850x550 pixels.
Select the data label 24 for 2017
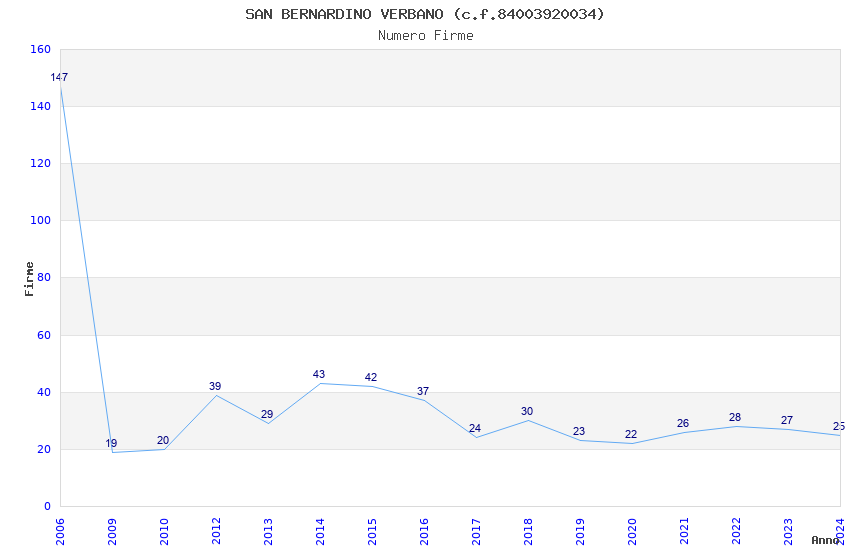point(475,429)
